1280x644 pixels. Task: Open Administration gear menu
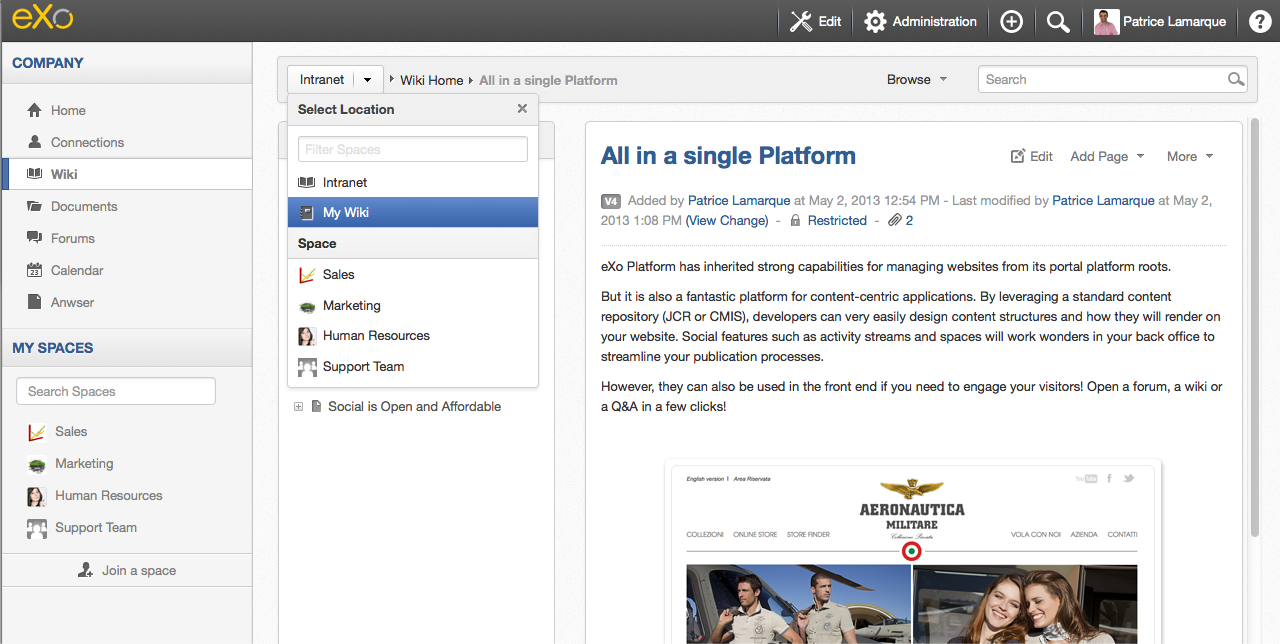point(920,21)
